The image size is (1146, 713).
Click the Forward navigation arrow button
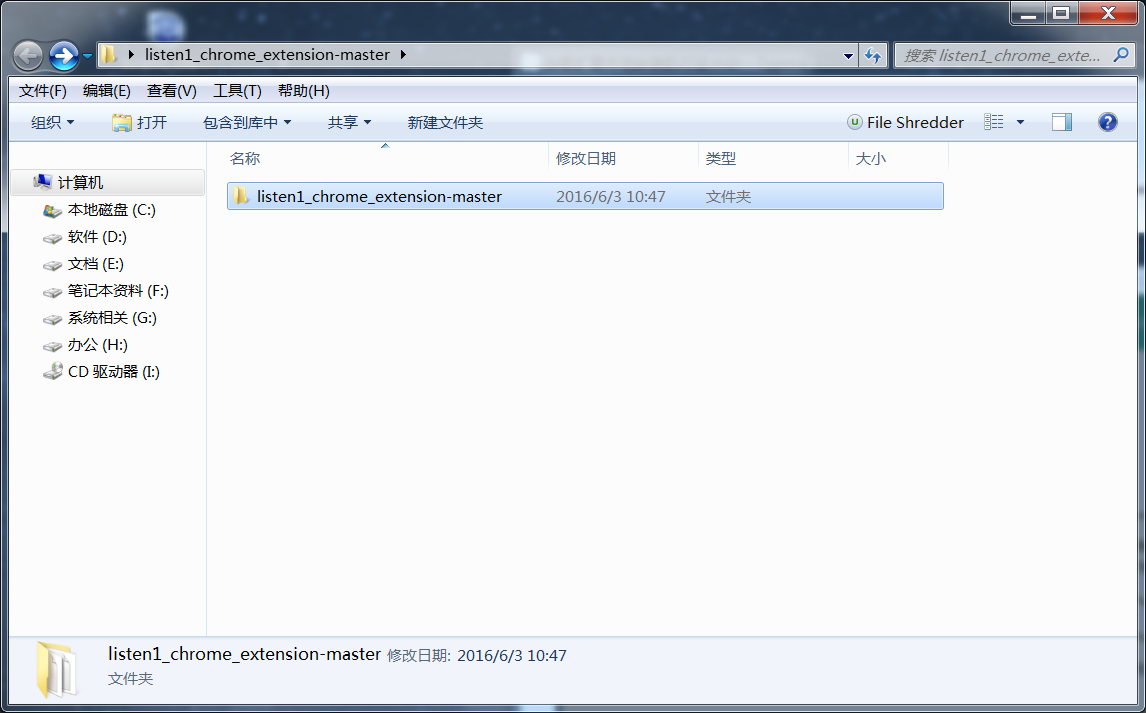click(x=63, y=55)
